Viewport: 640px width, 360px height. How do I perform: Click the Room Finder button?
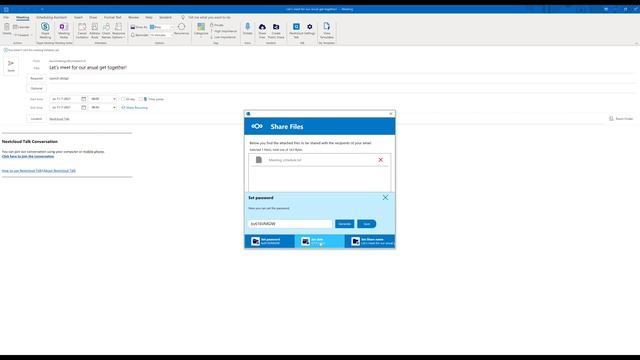(621, 119)
